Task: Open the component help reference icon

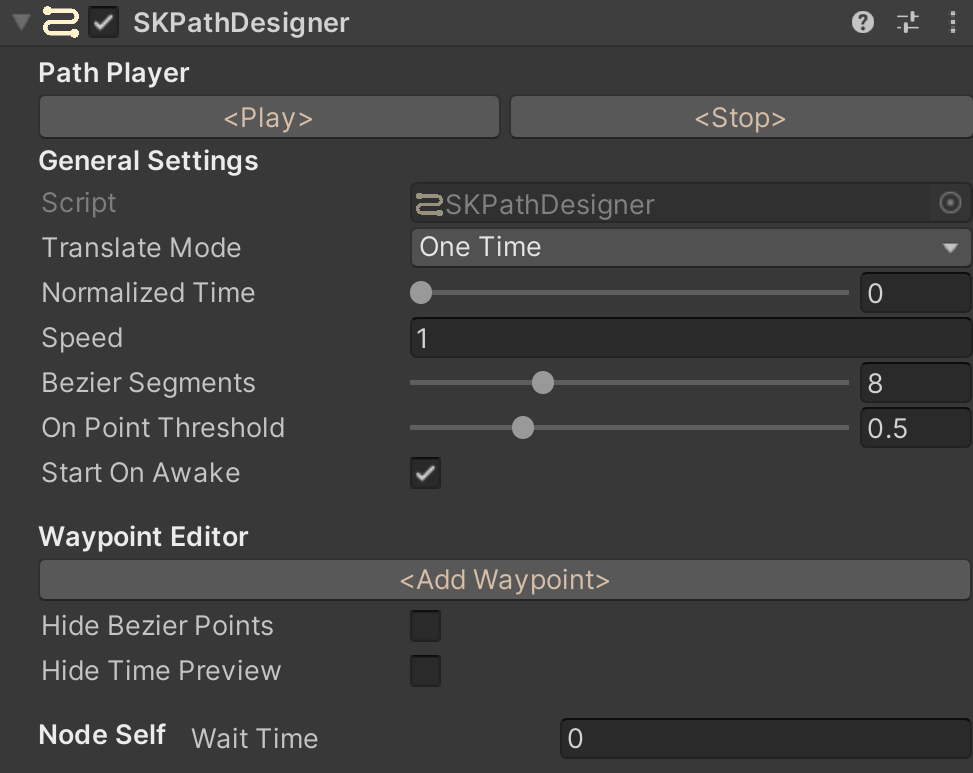Action: click(863, 22)
